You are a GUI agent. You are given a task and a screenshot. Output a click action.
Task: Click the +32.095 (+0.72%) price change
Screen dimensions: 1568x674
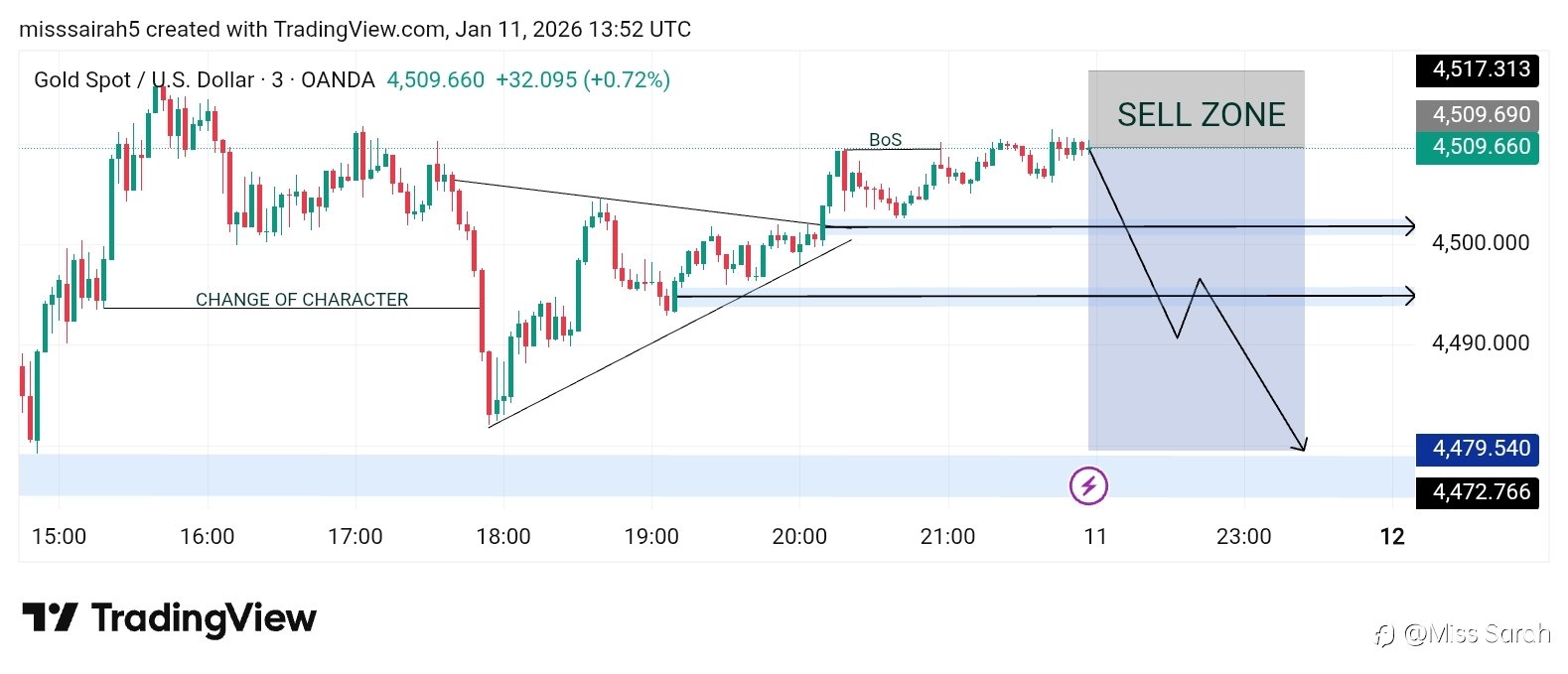point(583,80)
